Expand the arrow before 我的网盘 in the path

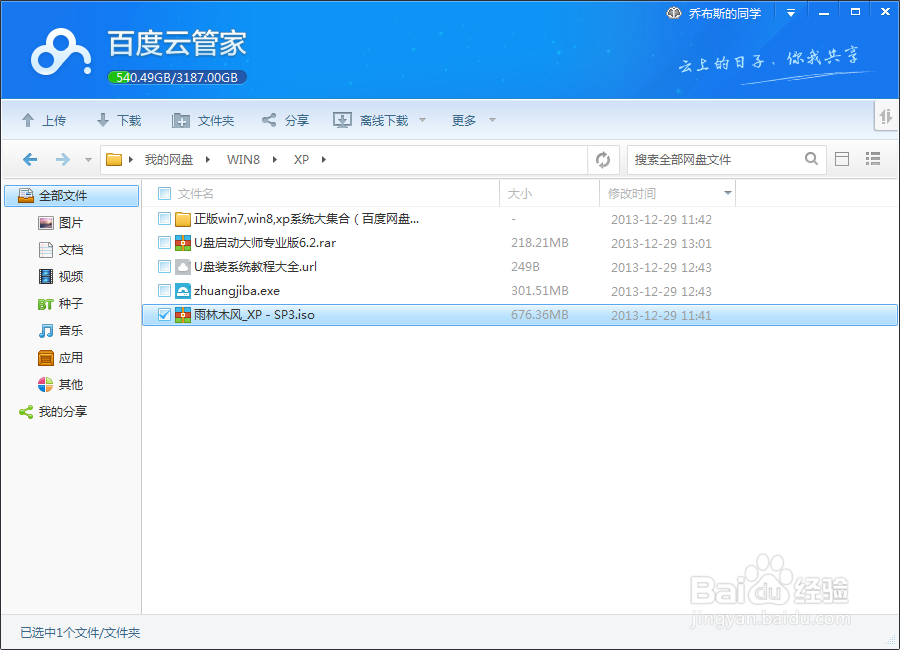coord(131,160)
